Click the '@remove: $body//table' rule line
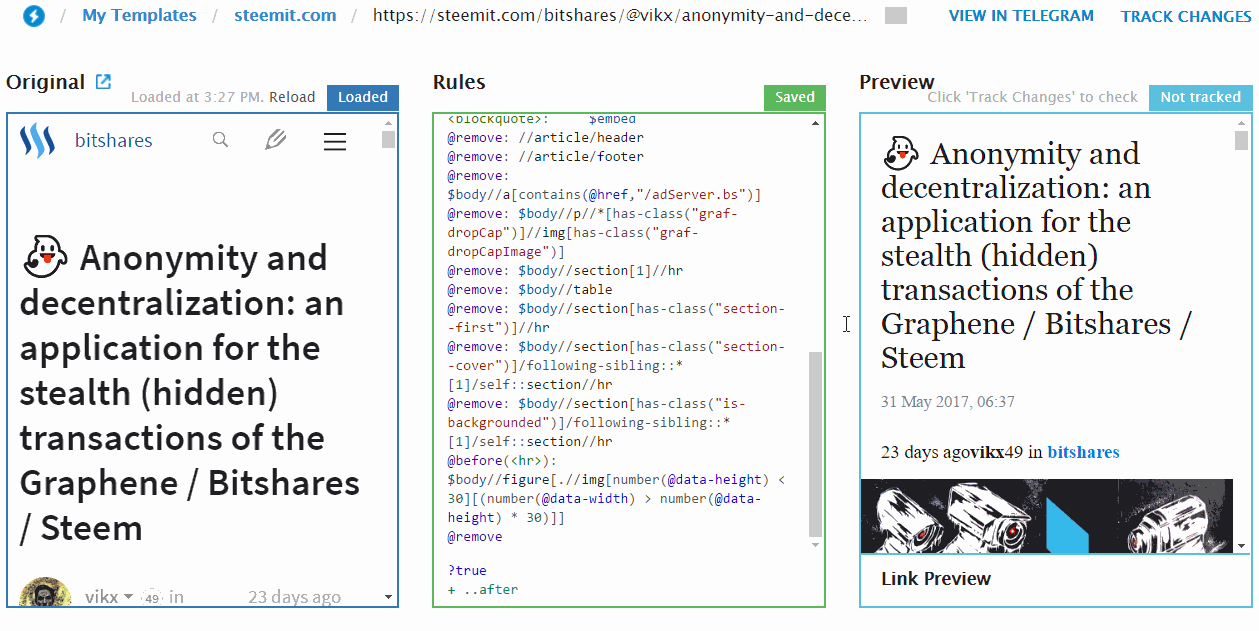 pos(530,289)
